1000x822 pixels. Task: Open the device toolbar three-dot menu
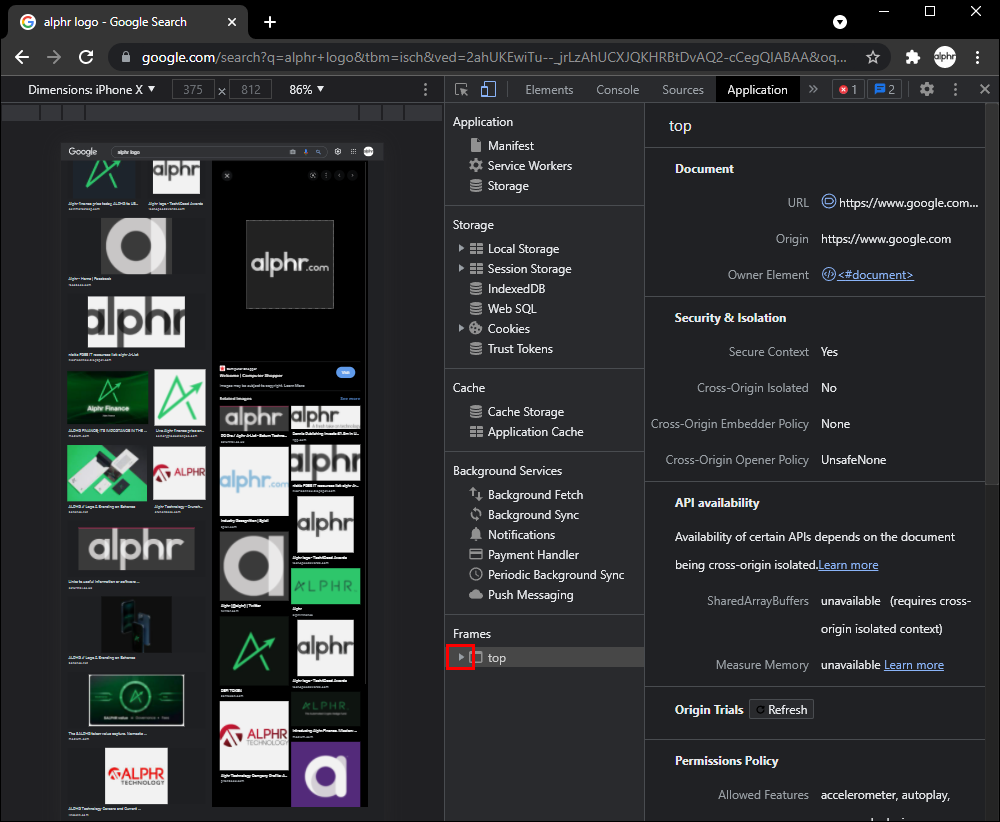[x=426, y=89]
